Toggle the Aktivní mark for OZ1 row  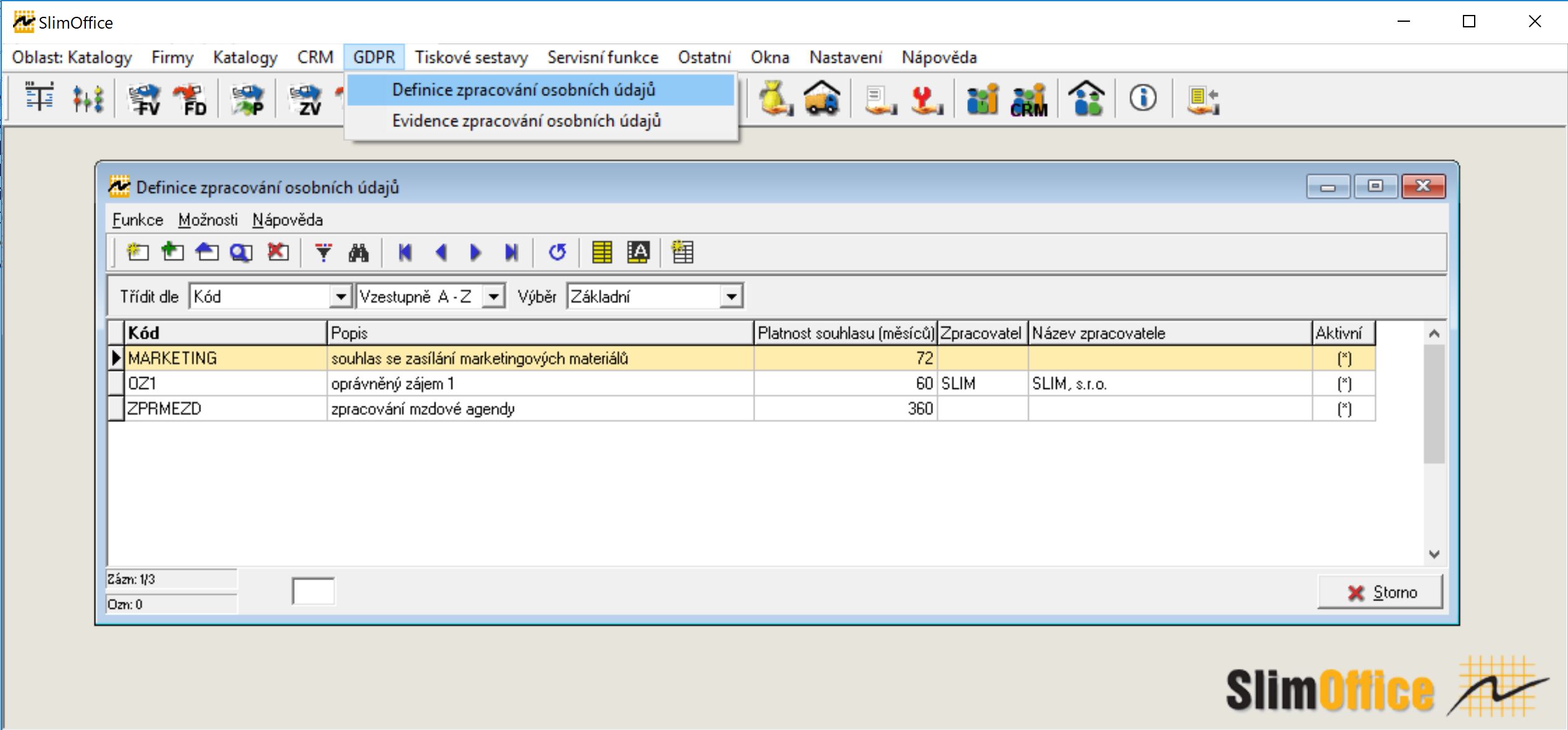[x=1344, y=383]
